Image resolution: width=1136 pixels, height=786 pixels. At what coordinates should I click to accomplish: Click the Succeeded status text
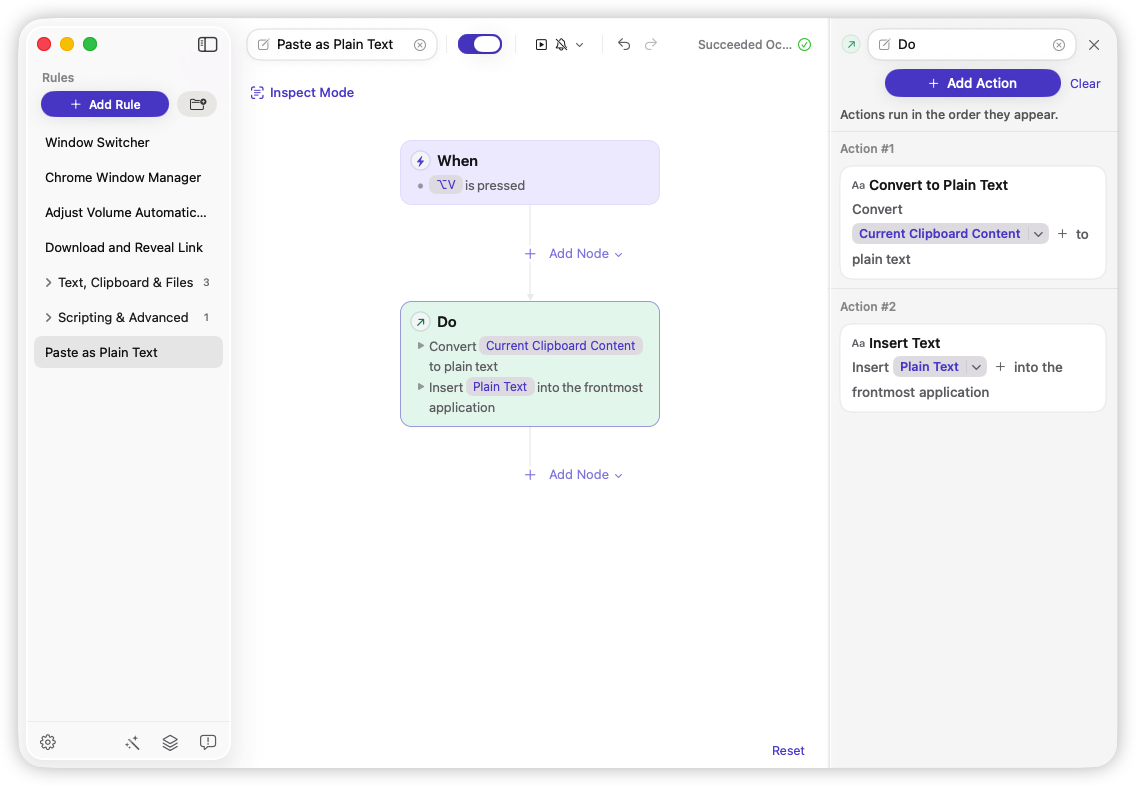tap(744, 45)
